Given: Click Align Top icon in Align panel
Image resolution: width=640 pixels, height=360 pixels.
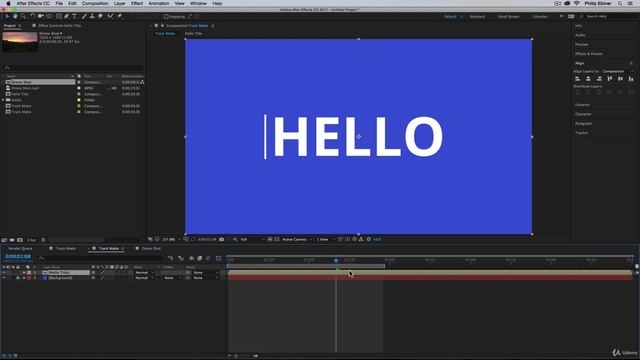Looking at the screenshot, I should (609, 79).
